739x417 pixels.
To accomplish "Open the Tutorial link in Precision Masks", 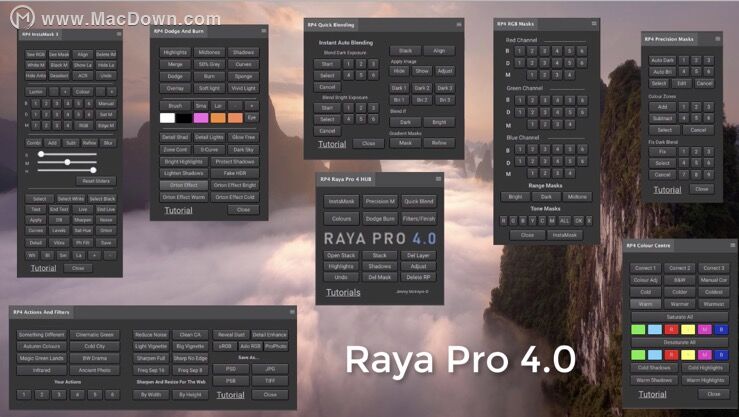I will point(667,190).
